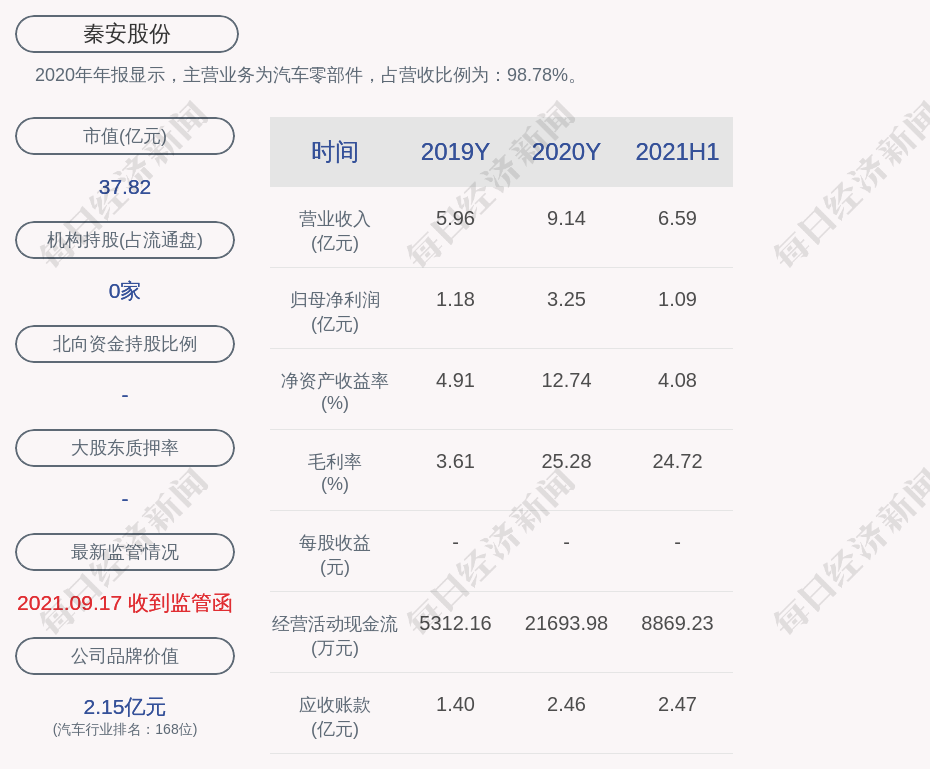Image resolution: width=930 pixels, height=769 pixels.
Task: Click cash flow value 8869.23
Action: 677,623
